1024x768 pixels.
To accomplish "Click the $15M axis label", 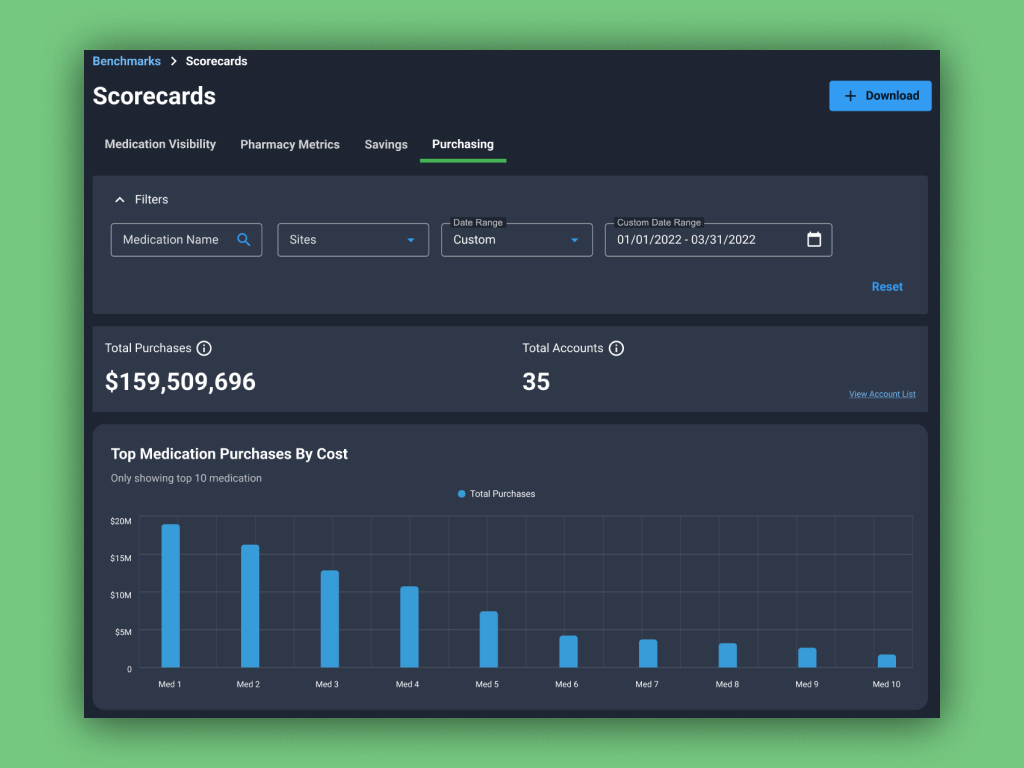I will (x=121, y=558).
